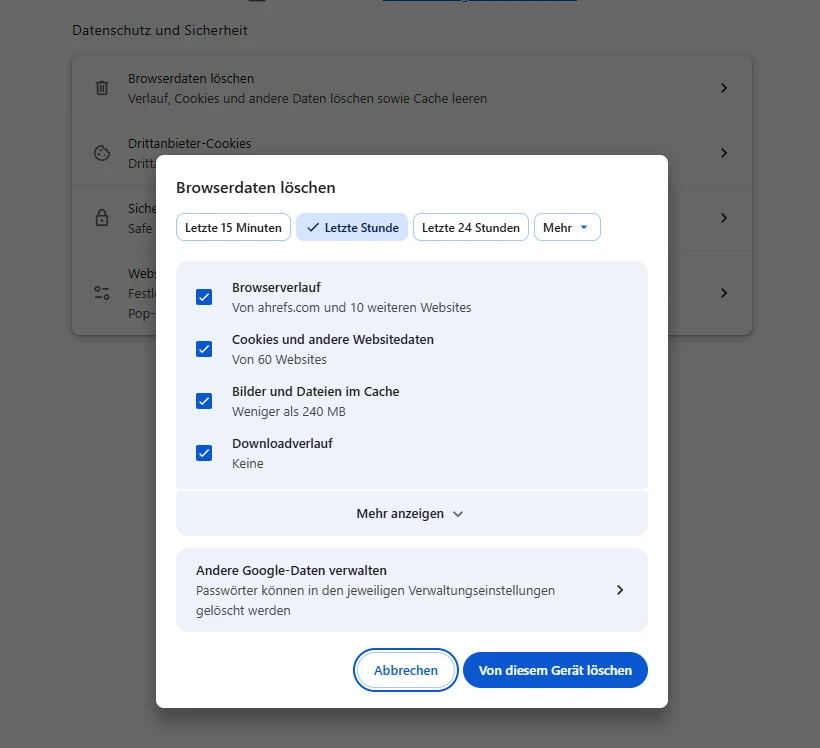Click the sliders icon for website settings
The image size is (820, 748).
point(102,293)
